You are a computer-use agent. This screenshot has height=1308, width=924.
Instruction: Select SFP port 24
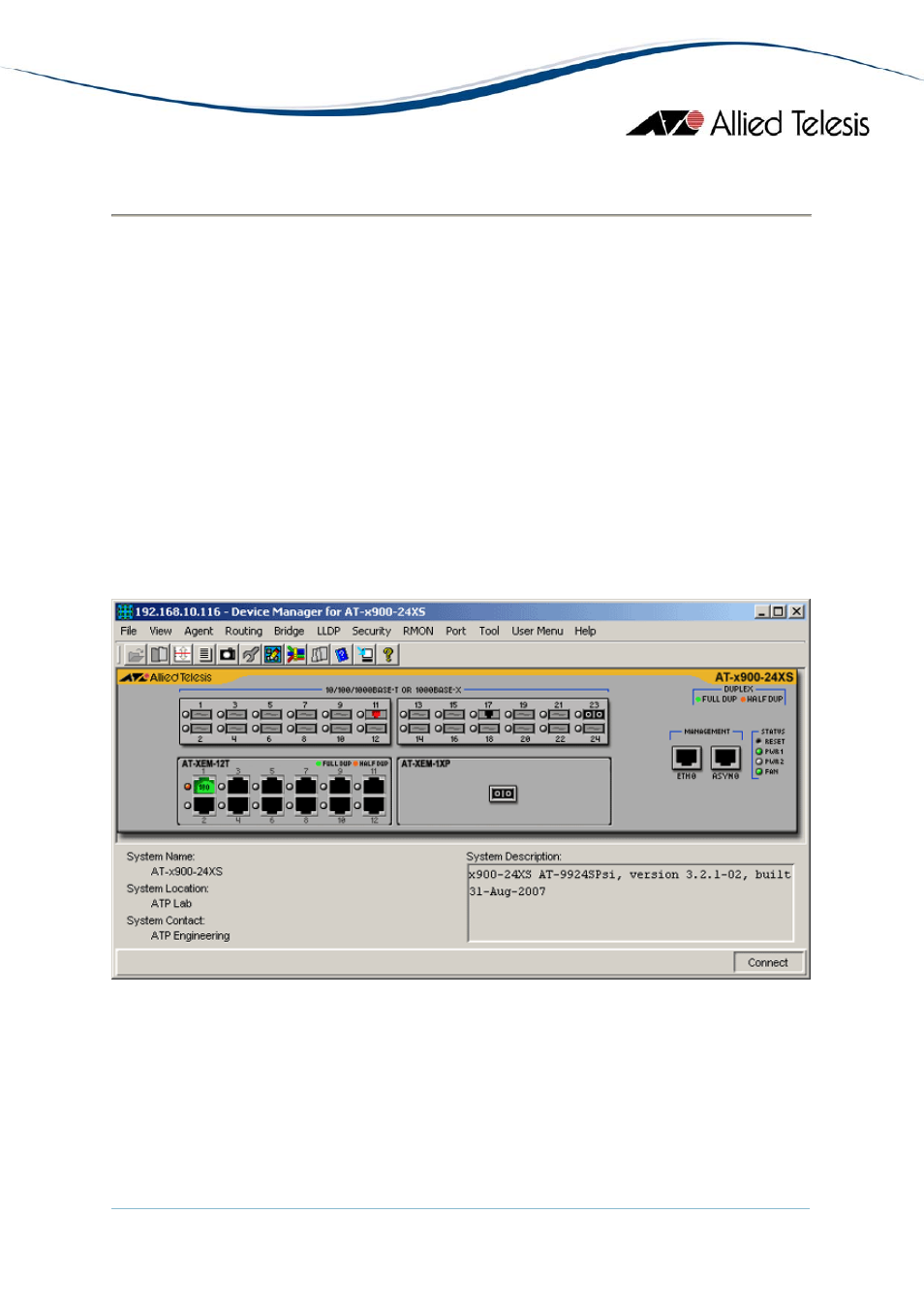(x=594, y=729)
